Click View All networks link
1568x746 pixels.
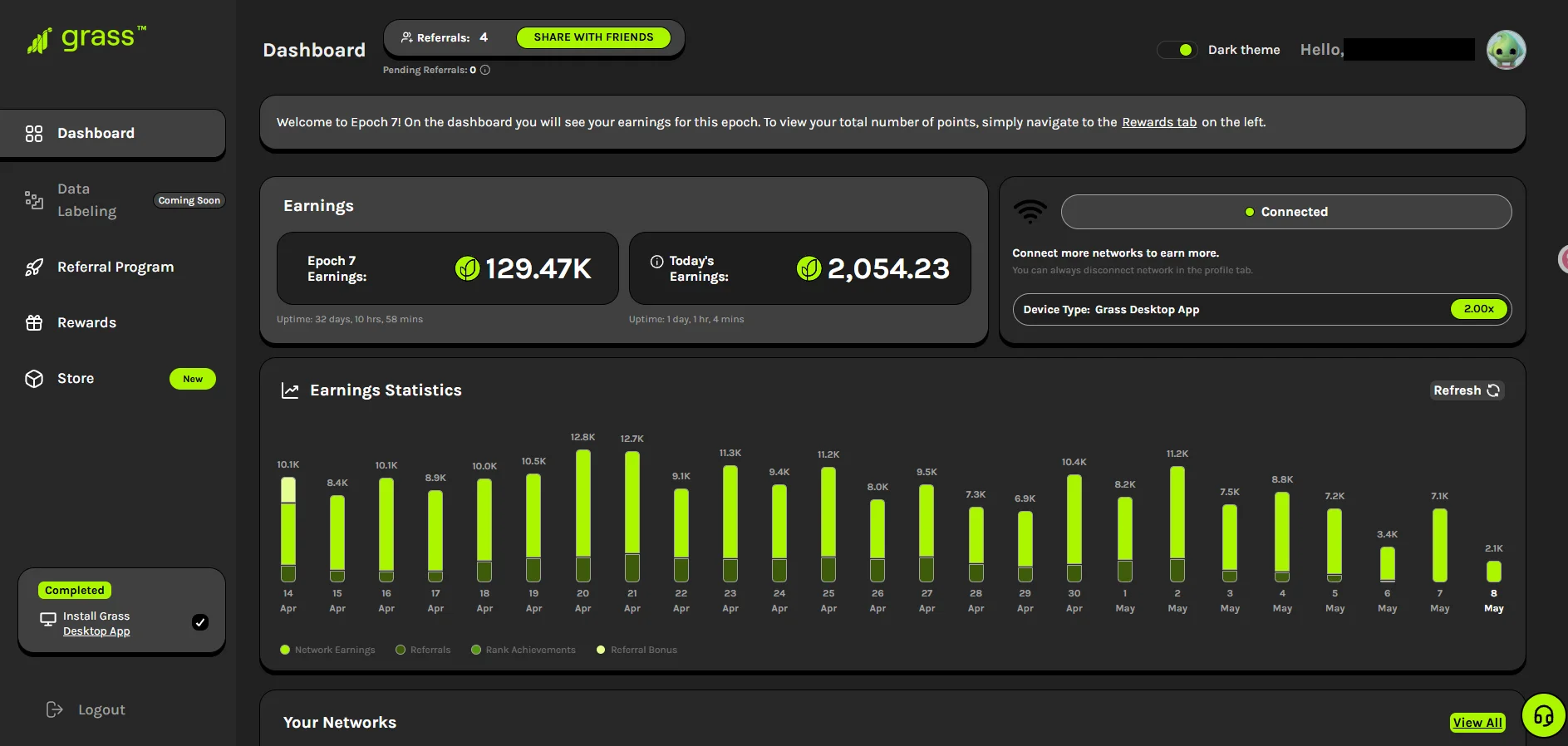[x=1477, y=723]
